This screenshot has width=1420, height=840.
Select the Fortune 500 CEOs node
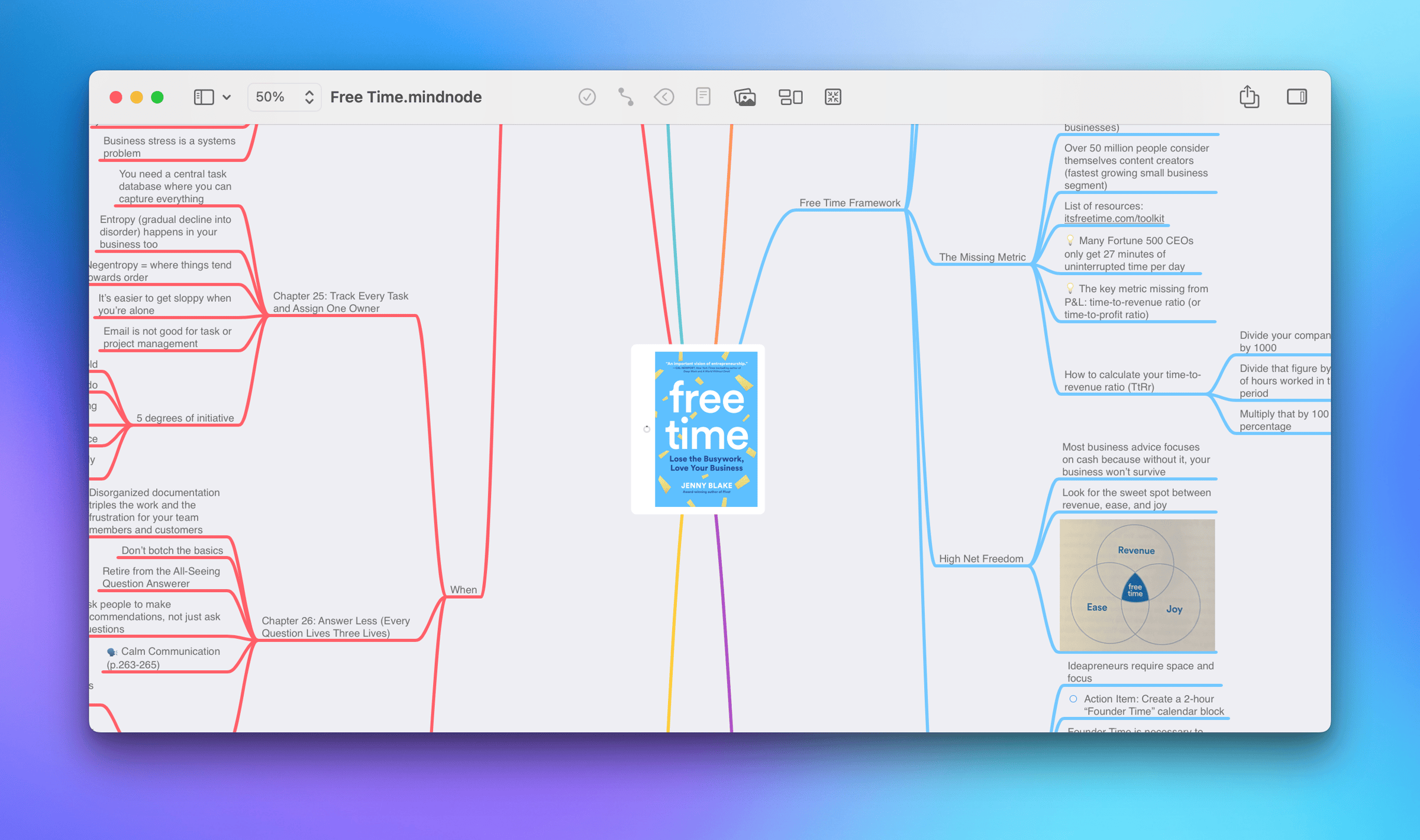tap(1129, 253)
